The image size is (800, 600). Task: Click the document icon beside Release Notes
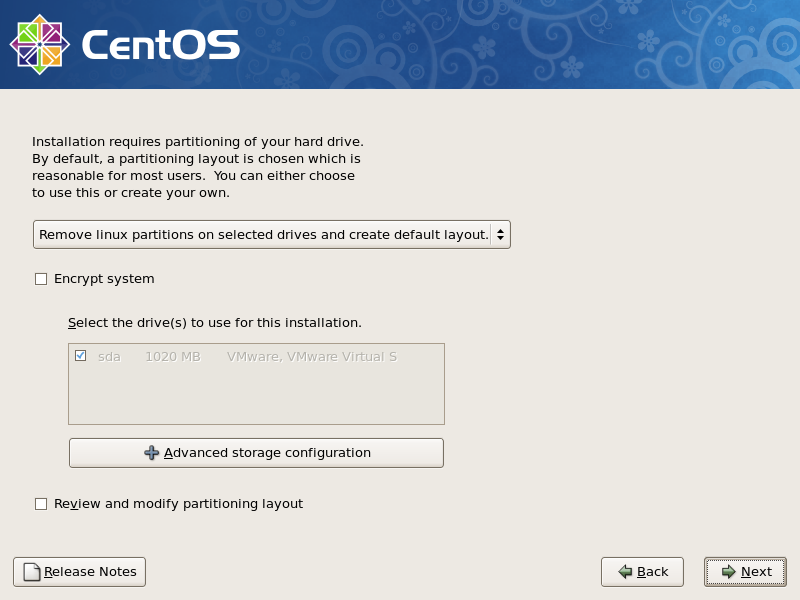(32, 572)
